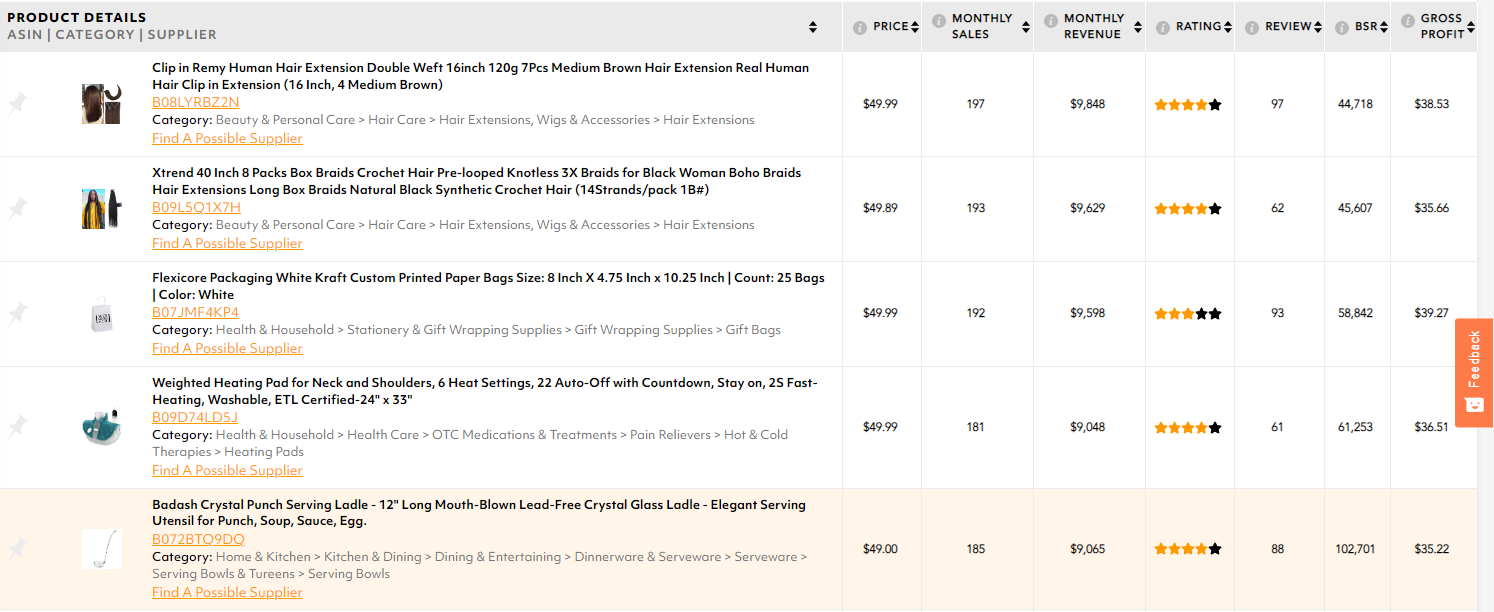Show info for Monthly Sales column
The image size is (1494, 612).
tap(939, 20)
